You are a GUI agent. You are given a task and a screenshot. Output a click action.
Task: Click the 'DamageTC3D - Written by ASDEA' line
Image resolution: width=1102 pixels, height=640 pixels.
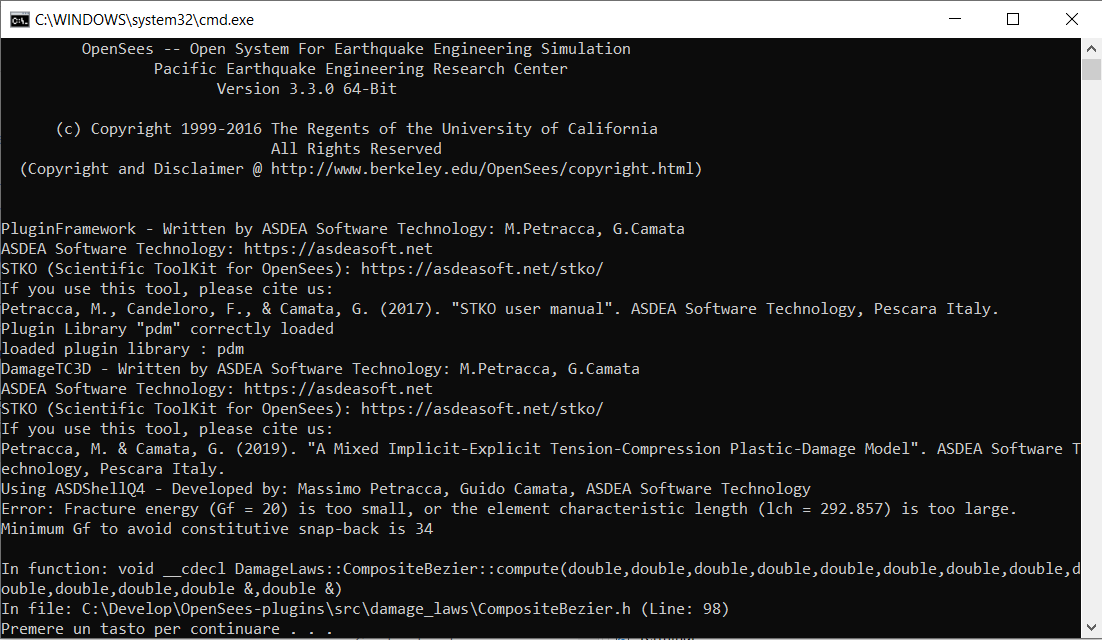tap(320, 368)
